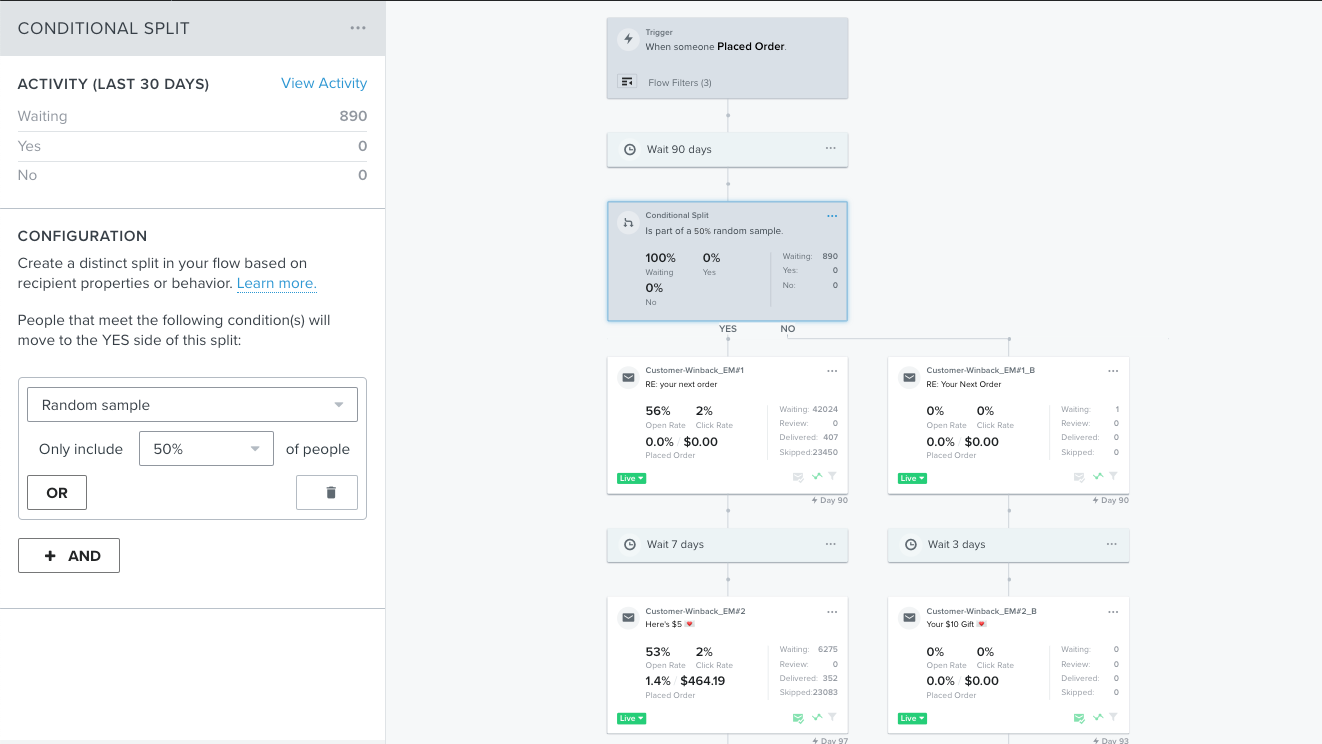Click envelope icon on Customer-Winback_EM#2 card

[x=628, y=618]
